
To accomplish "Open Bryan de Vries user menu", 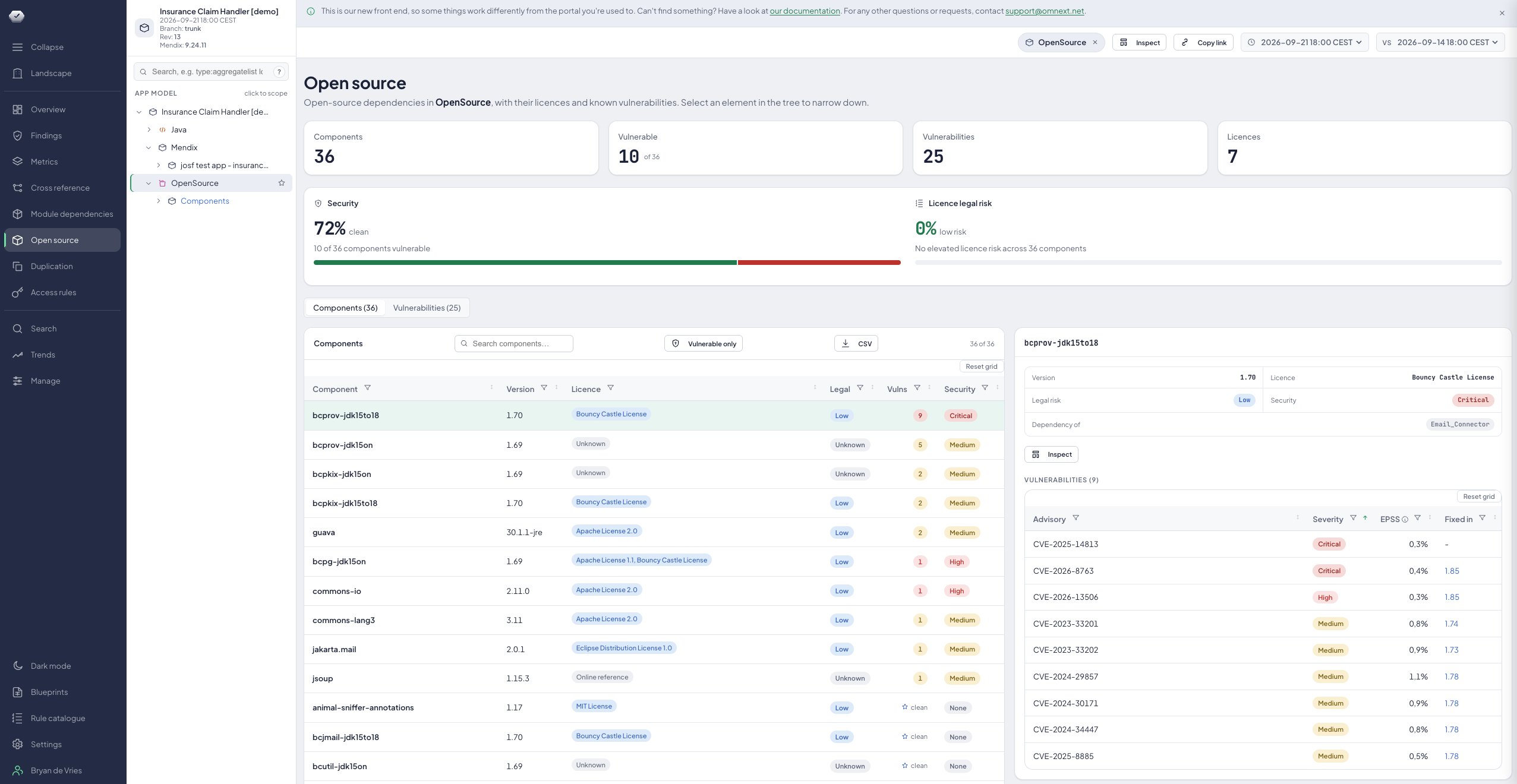I will (62, 770).
